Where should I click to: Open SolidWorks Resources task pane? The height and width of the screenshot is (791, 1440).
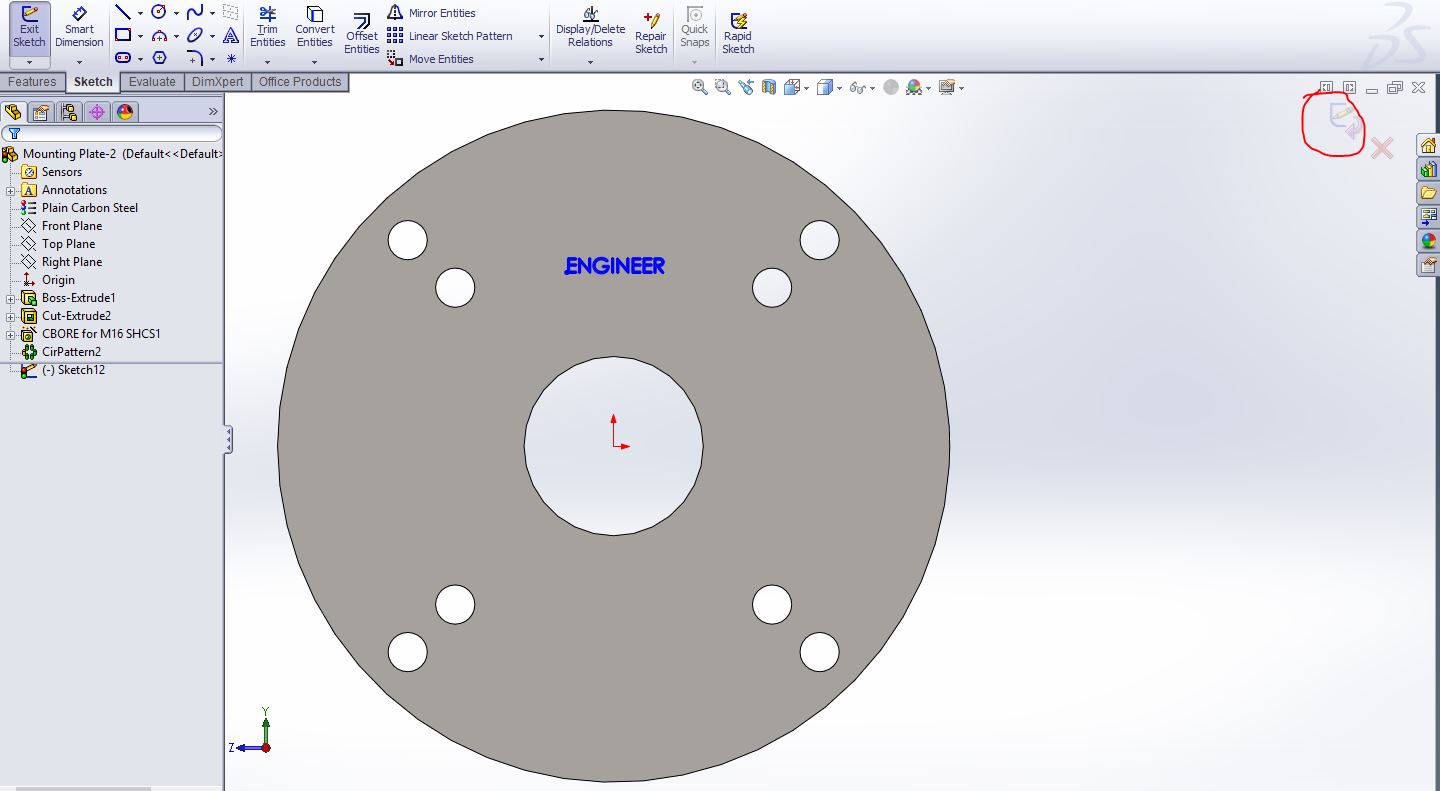1428,146
